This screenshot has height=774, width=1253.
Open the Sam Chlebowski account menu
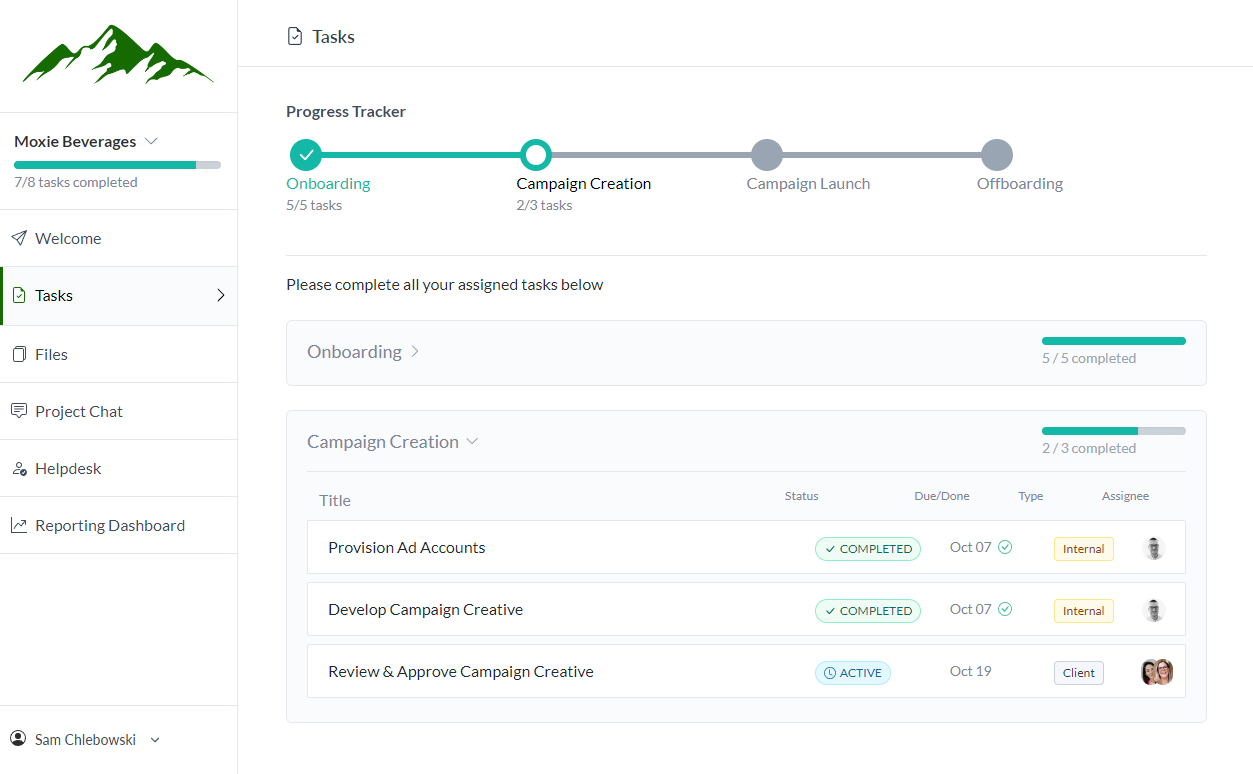pyautogui.click(x=97, y=740)
